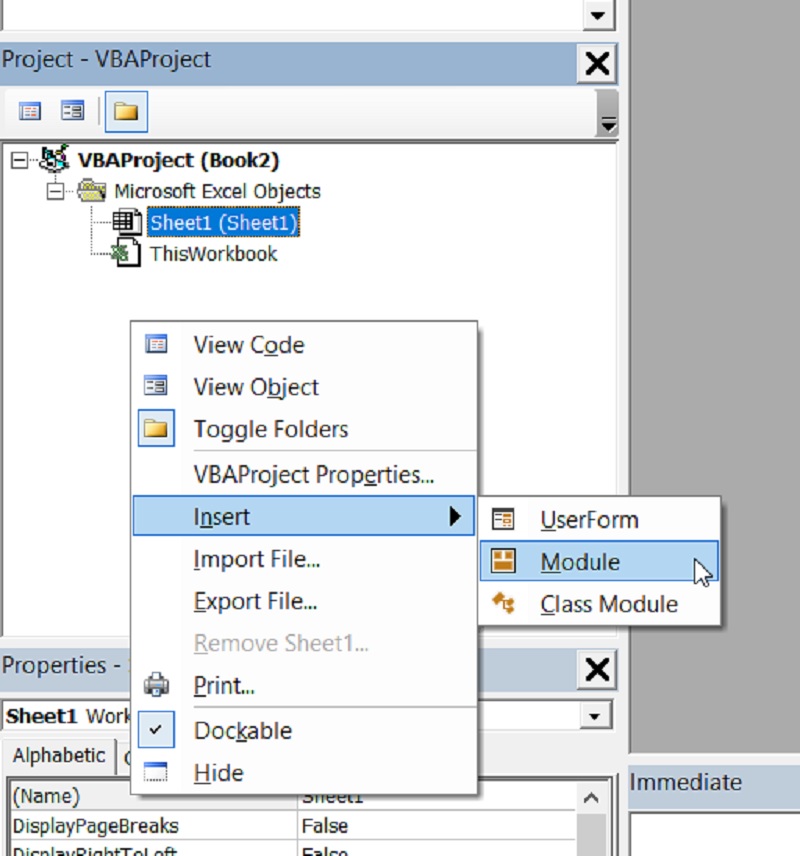This screenshot has width=800, height=856.
Task: Toggle the Dockable checkmark option
Action: point(242,731)
